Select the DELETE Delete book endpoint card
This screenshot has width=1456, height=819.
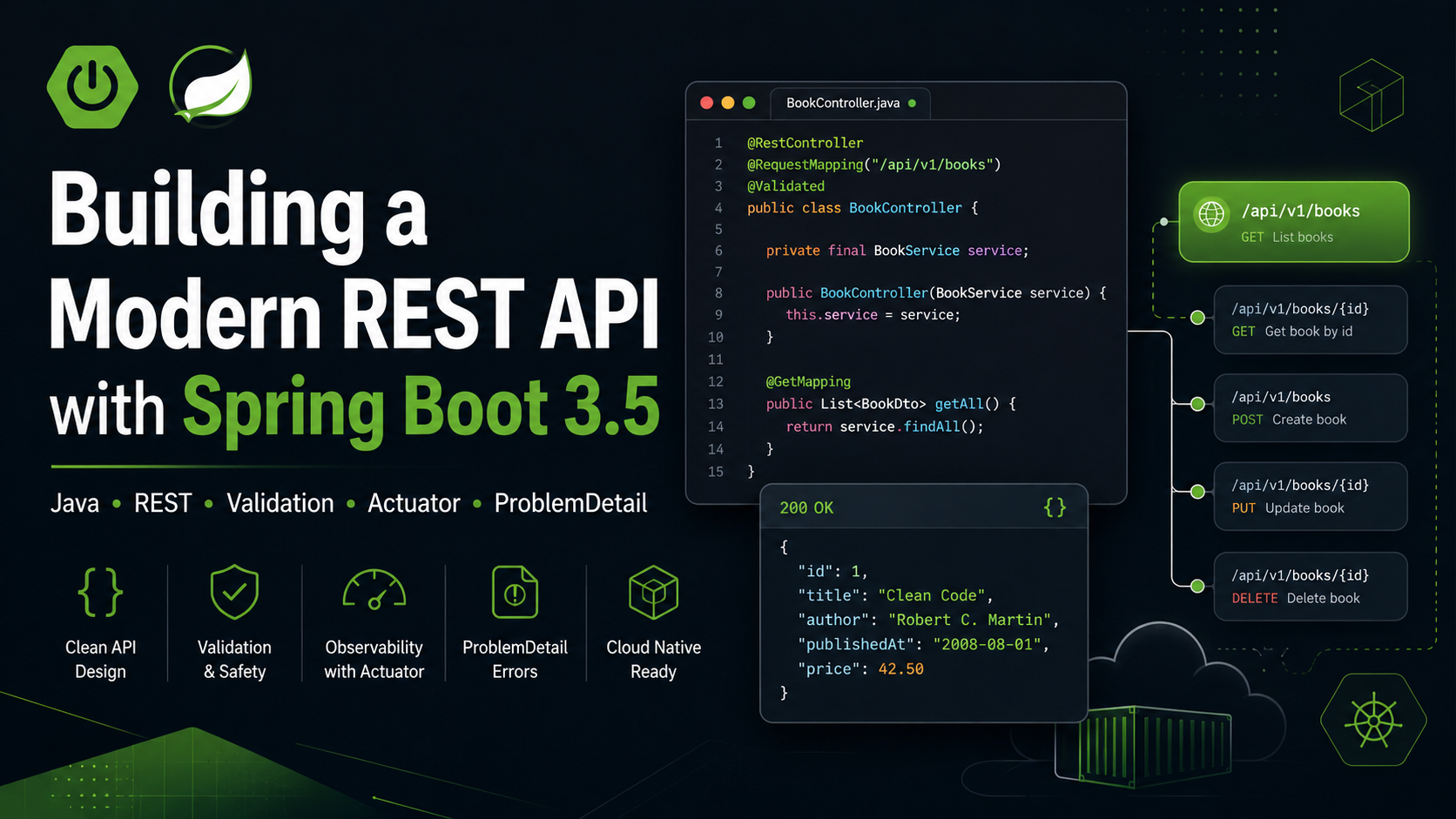pyautogui.click(x=1311, y=587)
